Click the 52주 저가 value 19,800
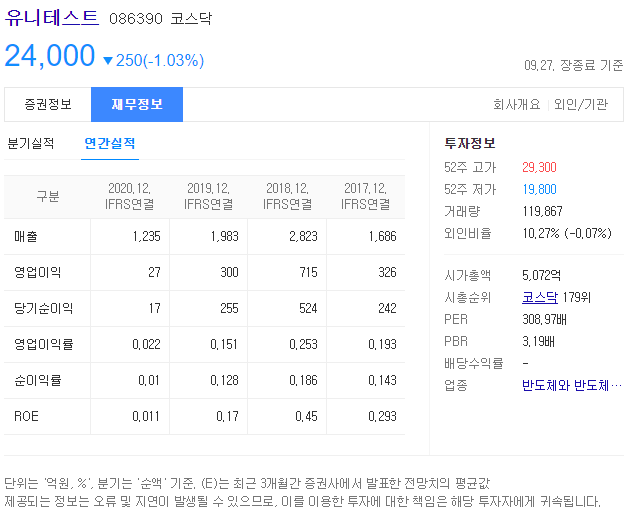 (539, 189)
